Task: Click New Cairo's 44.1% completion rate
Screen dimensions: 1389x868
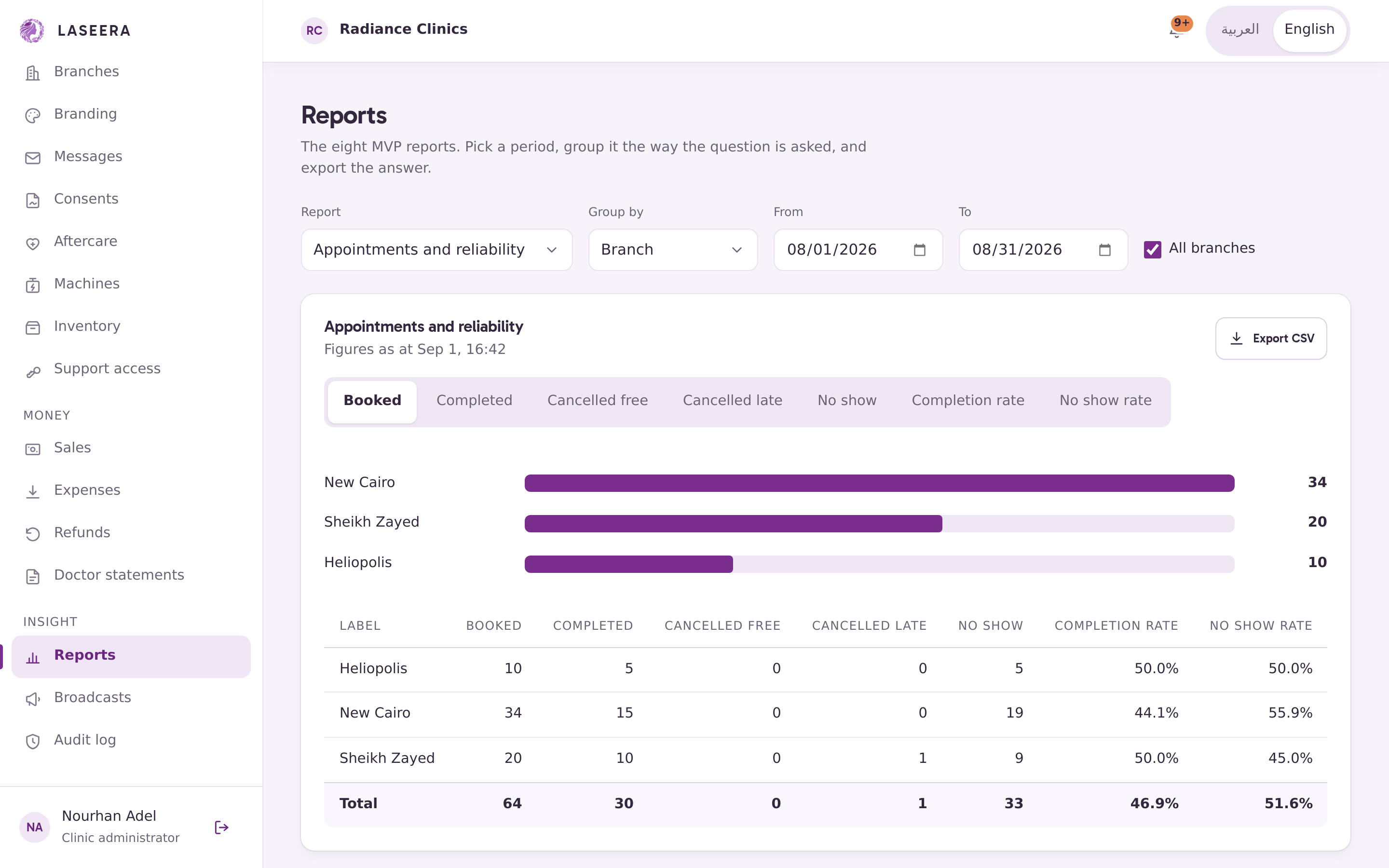Action: point(1156,713)
